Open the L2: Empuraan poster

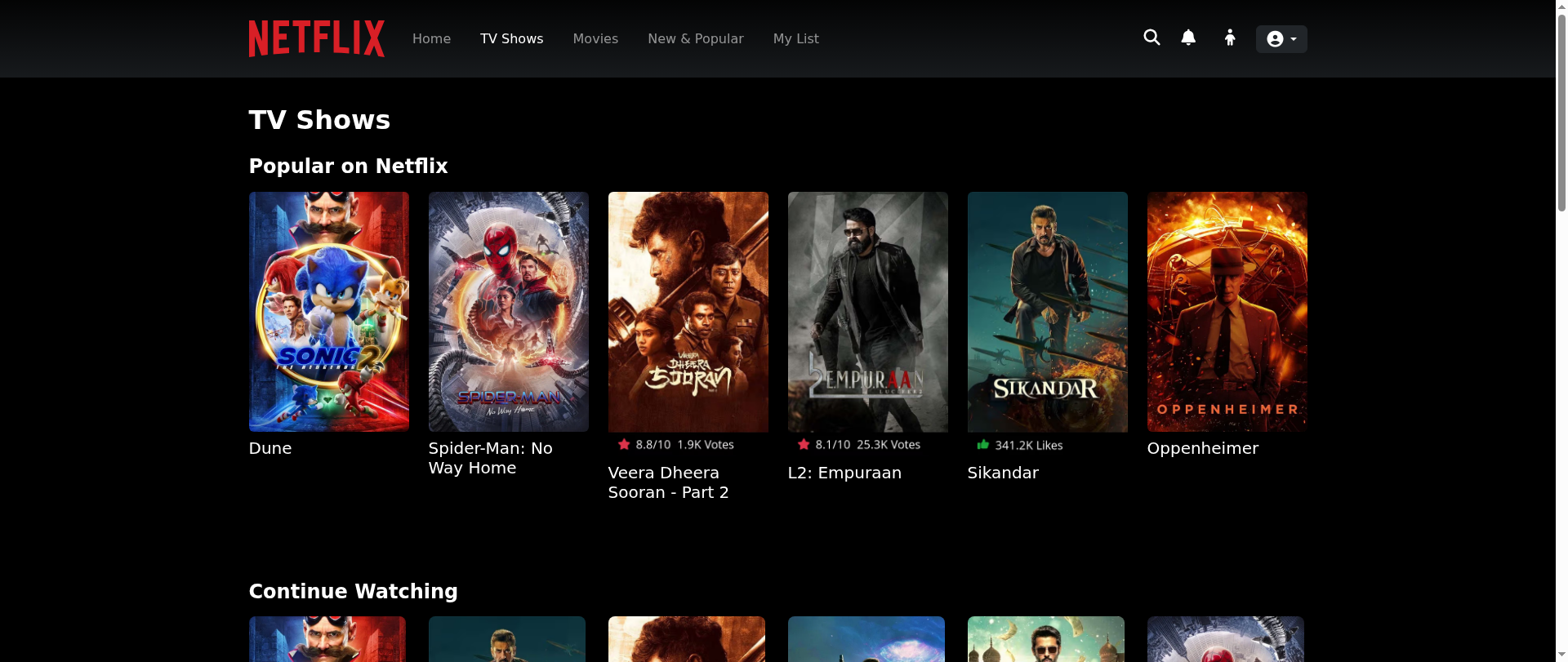[868, 312]
